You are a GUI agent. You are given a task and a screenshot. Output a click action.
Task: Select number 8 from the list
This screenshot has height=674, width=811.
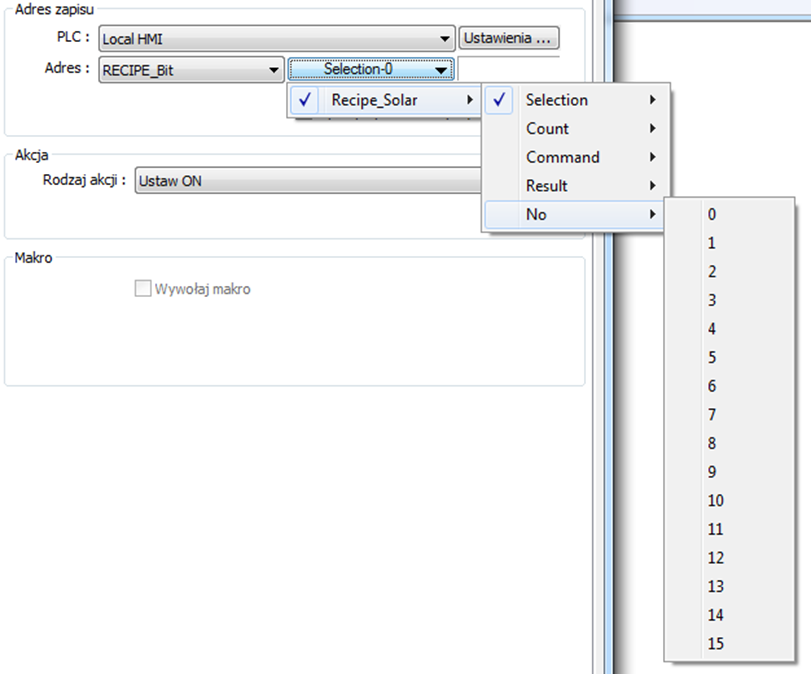pyautogui.click(x=729, y=443)
